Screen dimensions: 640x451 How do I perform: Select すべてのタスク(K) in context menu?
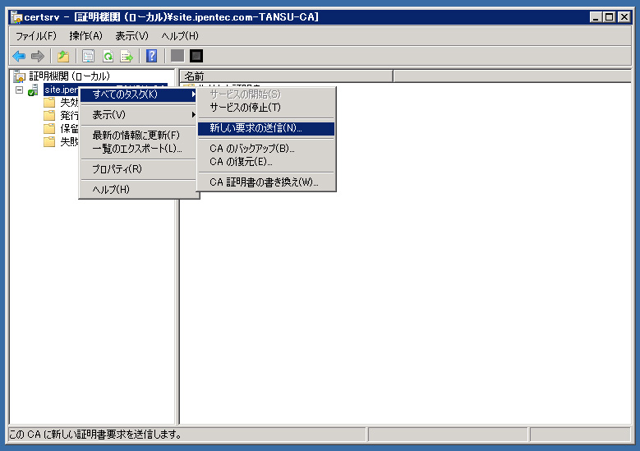(x=138, y=94)
